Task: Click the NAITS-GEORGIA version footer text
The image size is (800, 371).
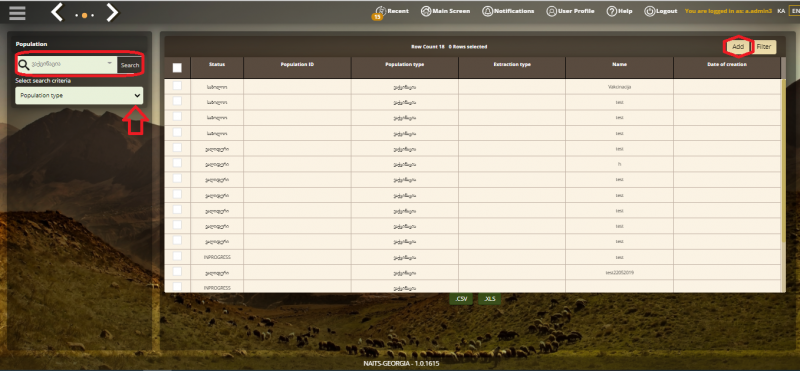Action: pos(401,364)
